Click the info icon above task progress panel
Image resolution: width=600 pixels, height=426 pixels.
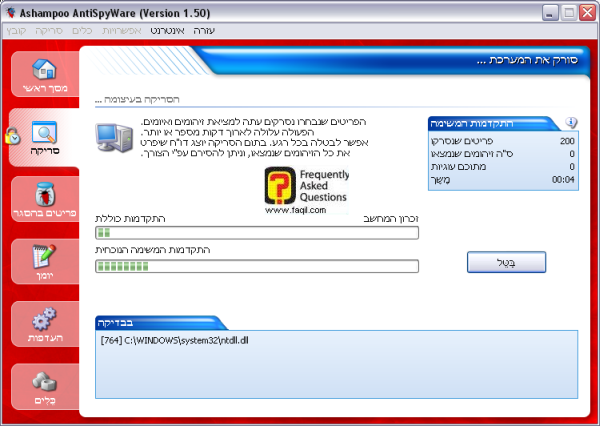point(571,122)
